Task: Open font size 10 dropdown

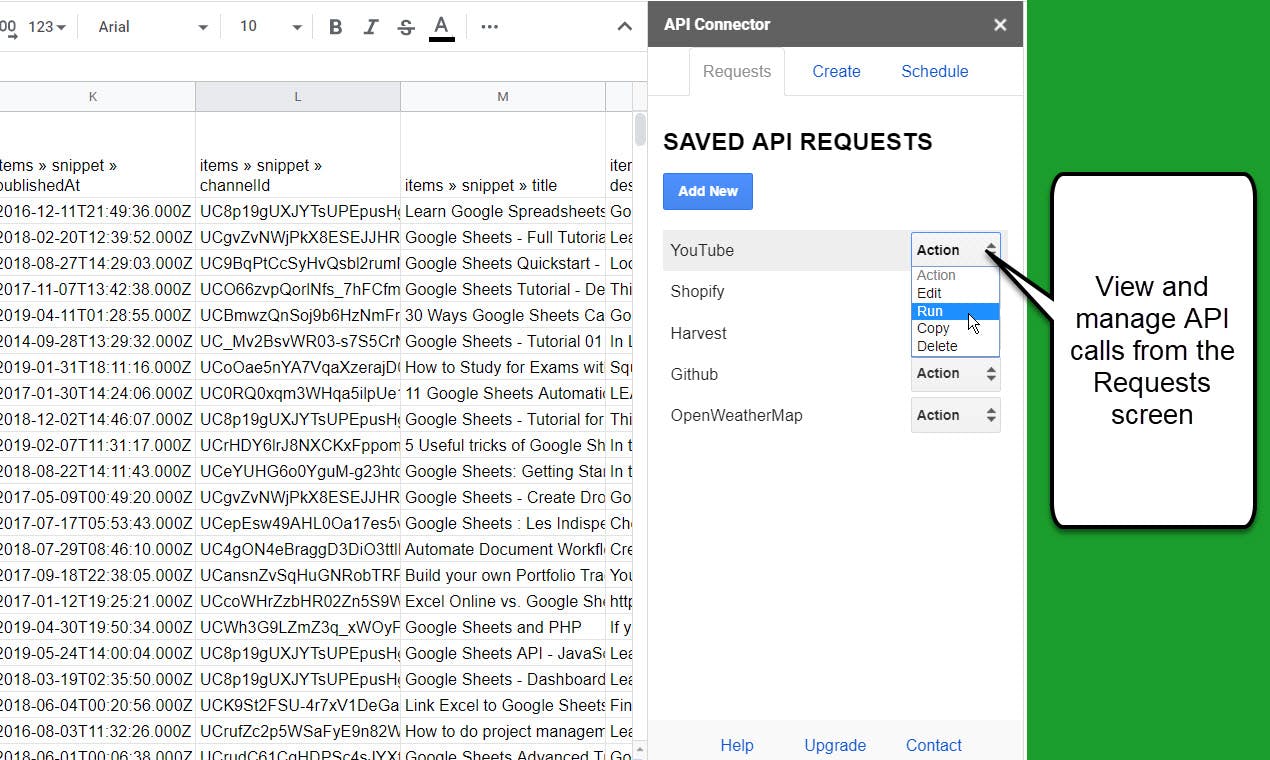Action: (270, 27)
